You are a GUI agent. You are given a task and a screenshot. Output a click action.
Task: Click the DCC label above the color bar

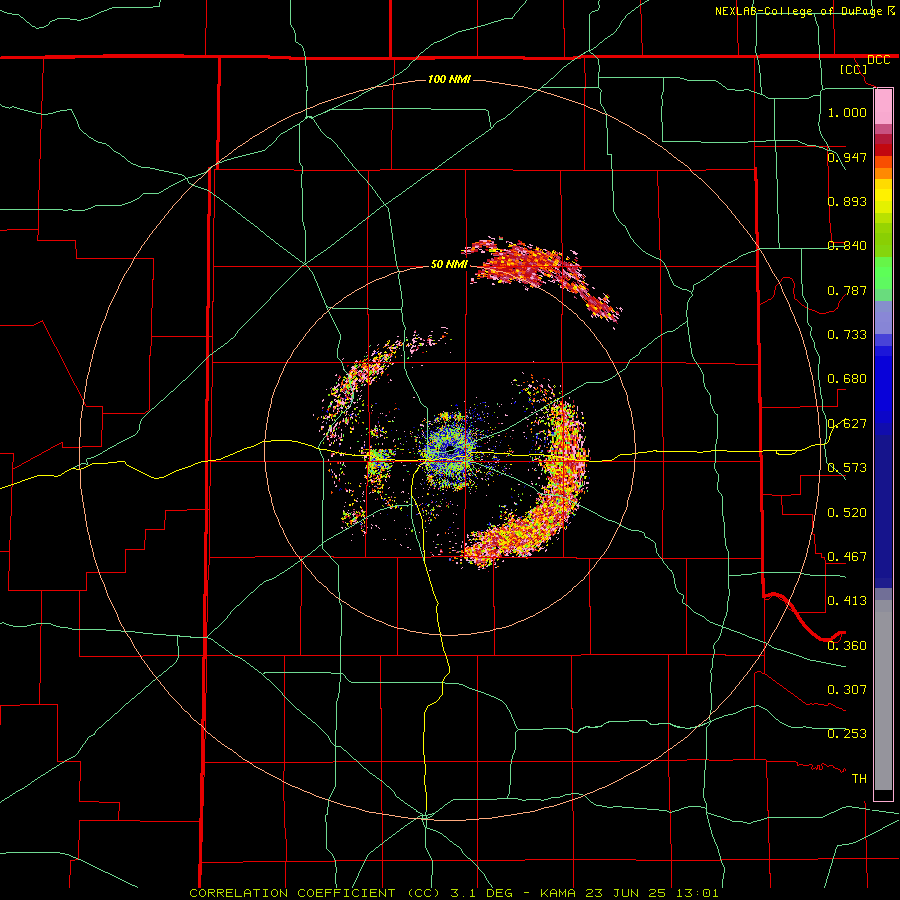[x=878, y=60]
